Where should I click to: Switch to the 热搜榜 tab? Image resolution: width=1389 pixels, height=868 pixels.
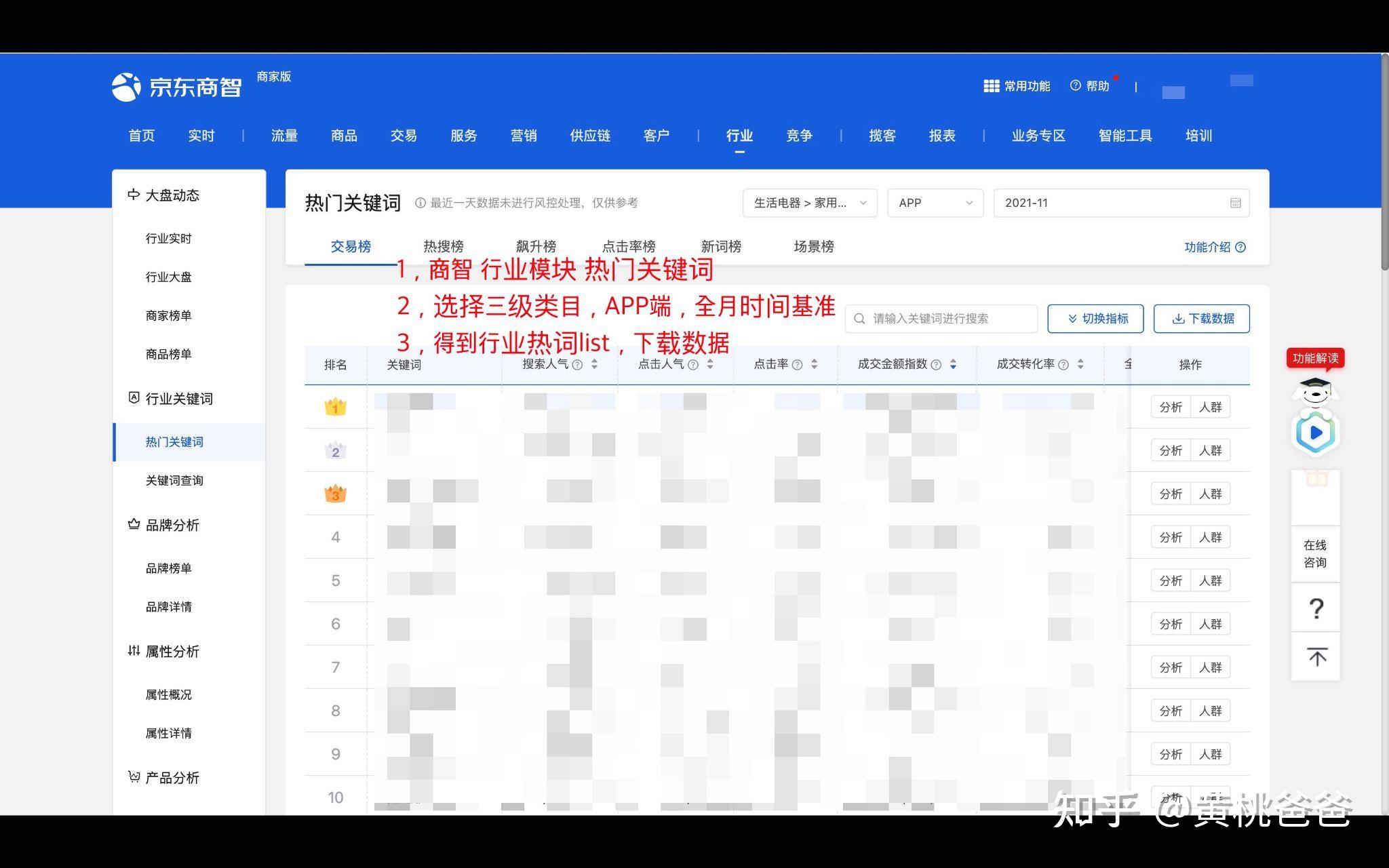point(444,247)
